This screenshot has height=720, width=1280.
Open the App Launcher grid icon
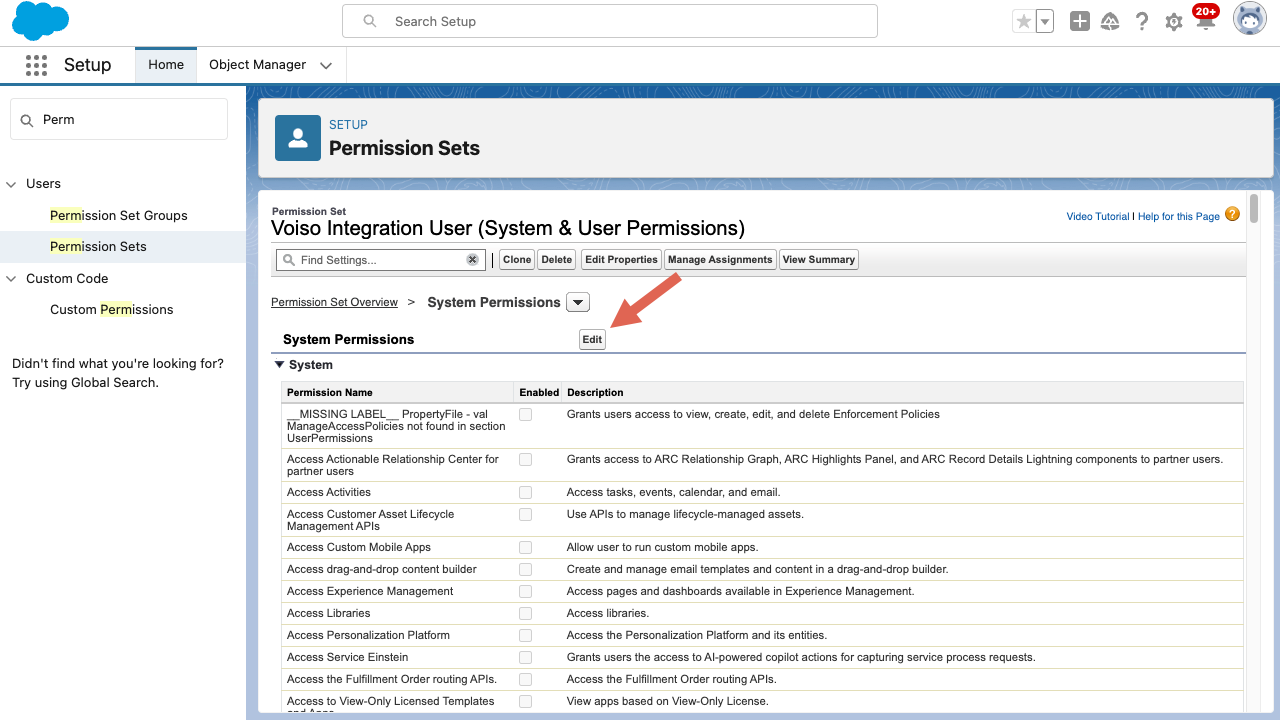point(36,65)
